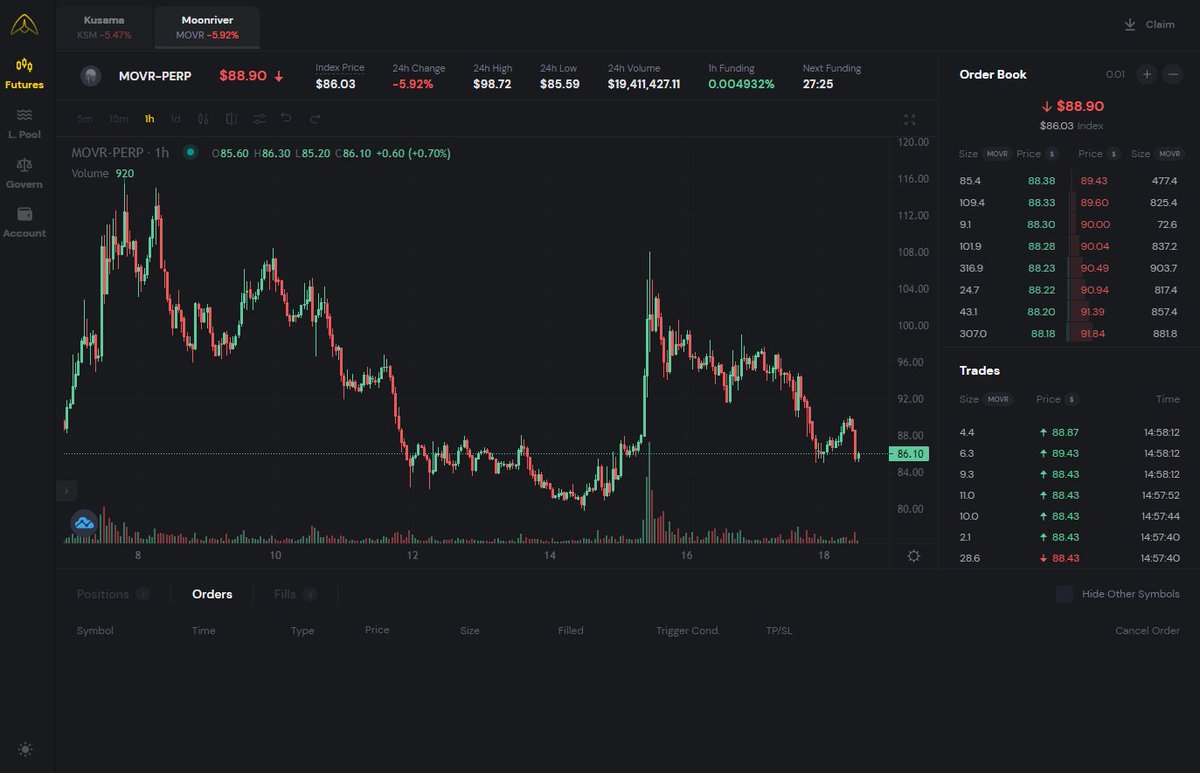1200x773 pixels.
Task: Decrease order book precision with minus
Action: 1173,74
